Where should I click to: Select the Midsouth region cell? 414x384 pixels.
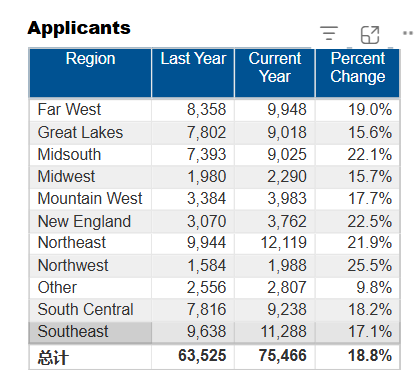coord(90,155)
